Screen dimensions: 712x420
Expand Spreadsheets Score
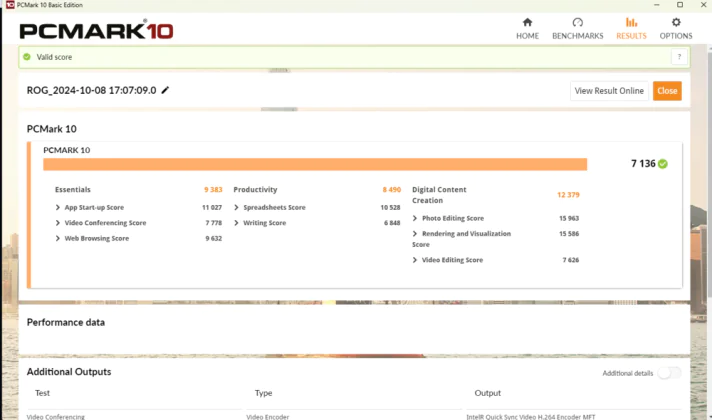pyautogui.click(x=236, y=208)
